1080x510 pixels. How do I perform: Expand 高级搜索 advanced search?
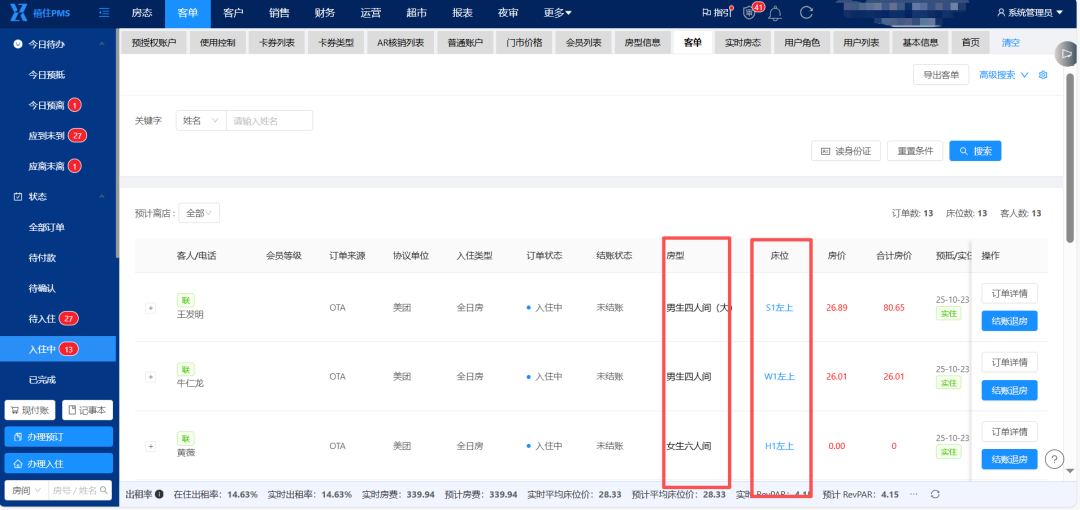1004,74
